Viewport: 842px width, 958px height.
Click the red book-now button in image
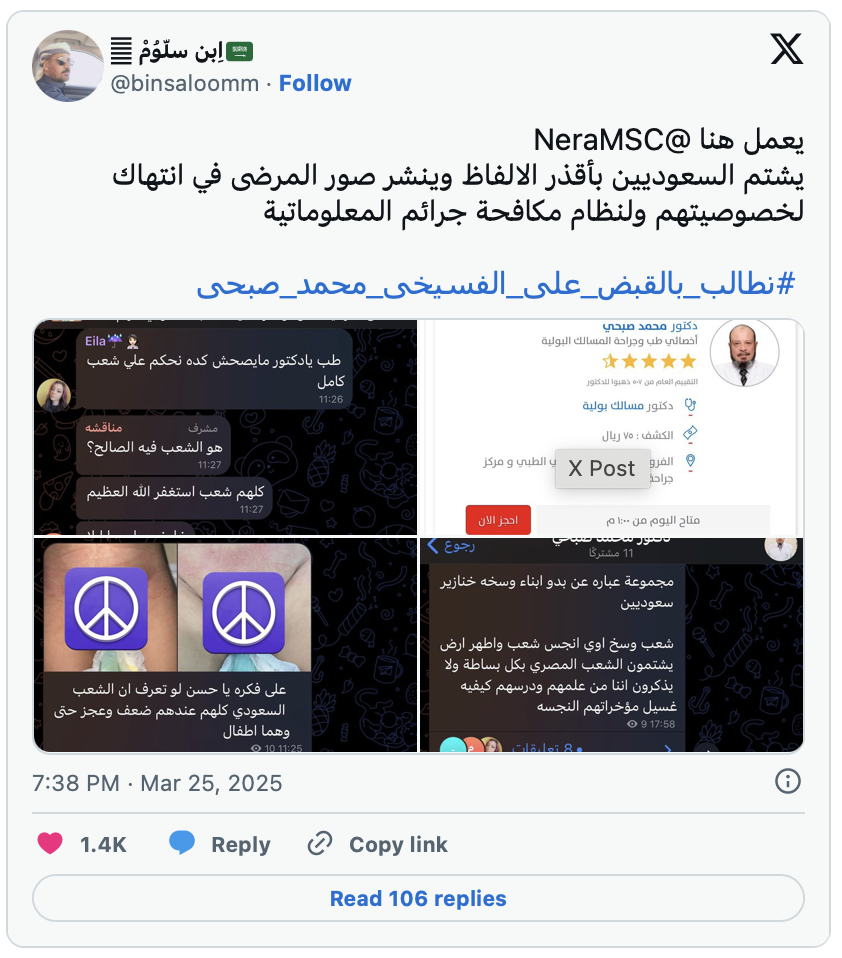[x=498, y=520]
